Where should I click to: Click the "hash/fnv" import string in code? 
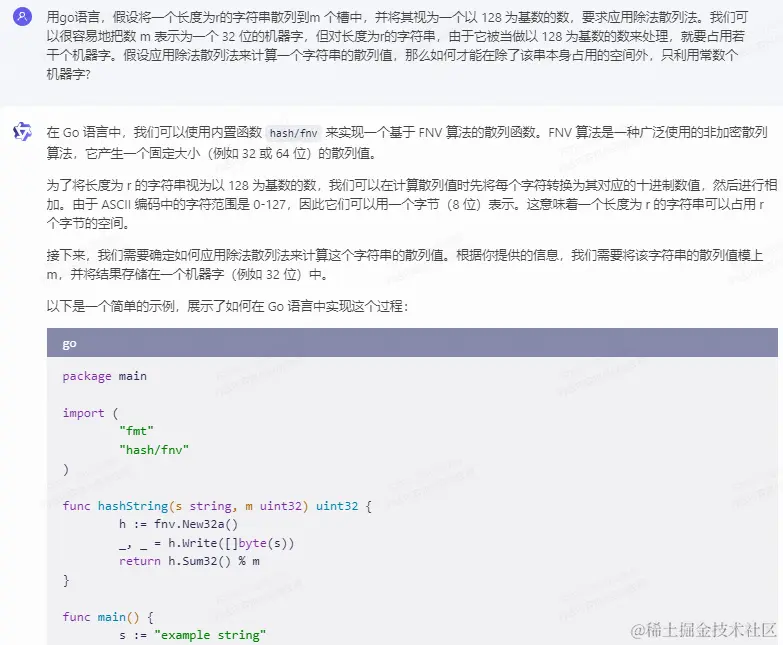pyautogui.click(x=154, y=450)
